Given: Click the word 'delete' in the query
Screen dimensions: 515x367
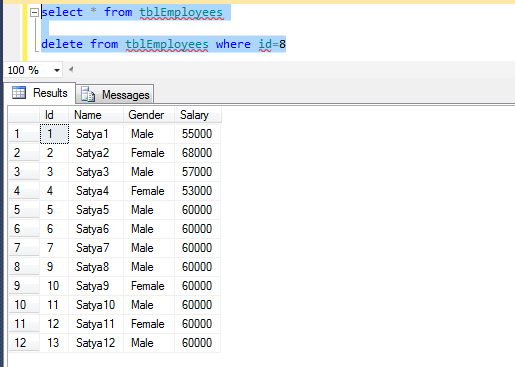Looking at the screenshot, I should (62, 44).
